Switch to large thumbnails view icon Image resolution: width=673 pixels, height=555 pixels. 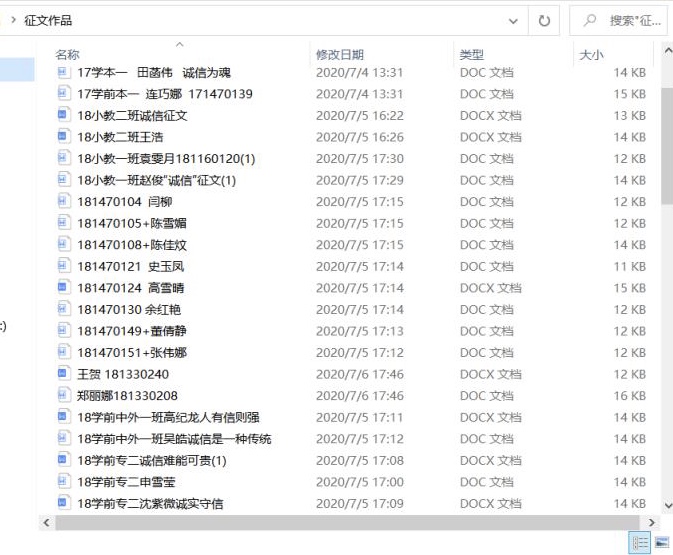(x=661, y=542)
